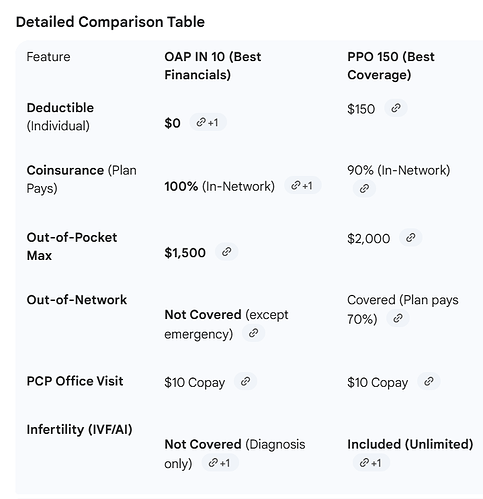Open citation link after 'except emergency)'
The height and width of the screenshot is (499, 483).
(253, 333)
